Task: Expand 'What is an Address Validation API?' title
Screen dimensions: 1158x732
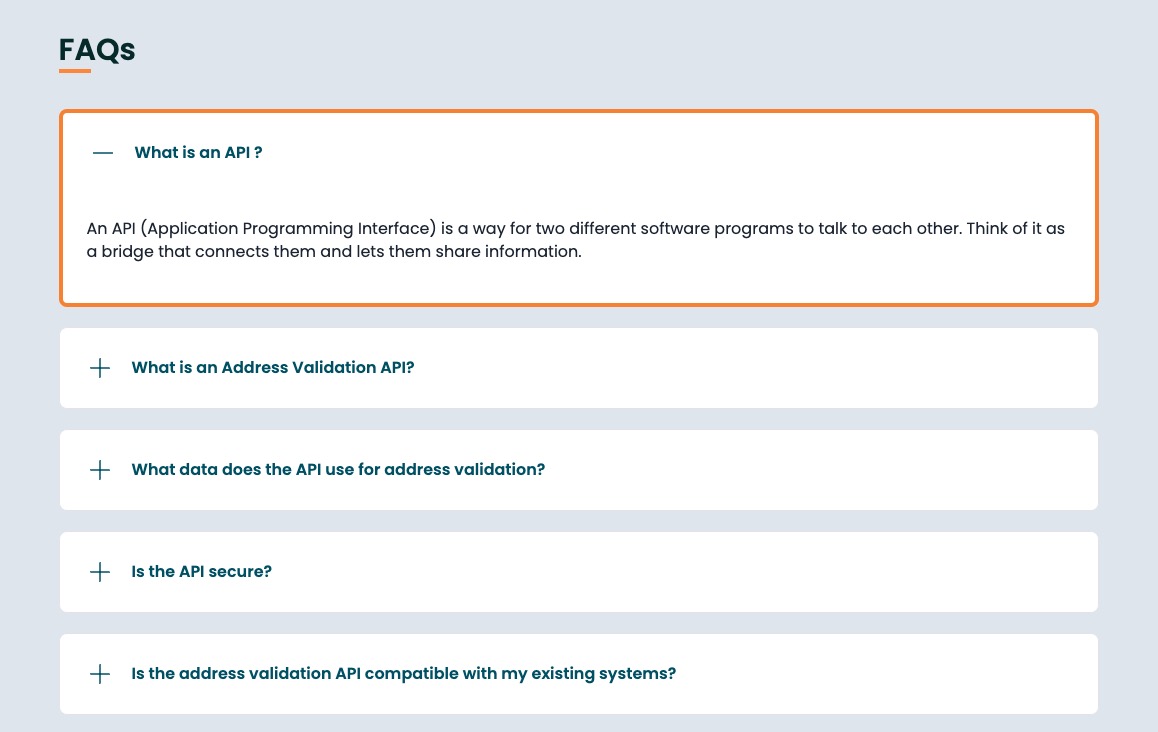Action: [x=273, y=367]
